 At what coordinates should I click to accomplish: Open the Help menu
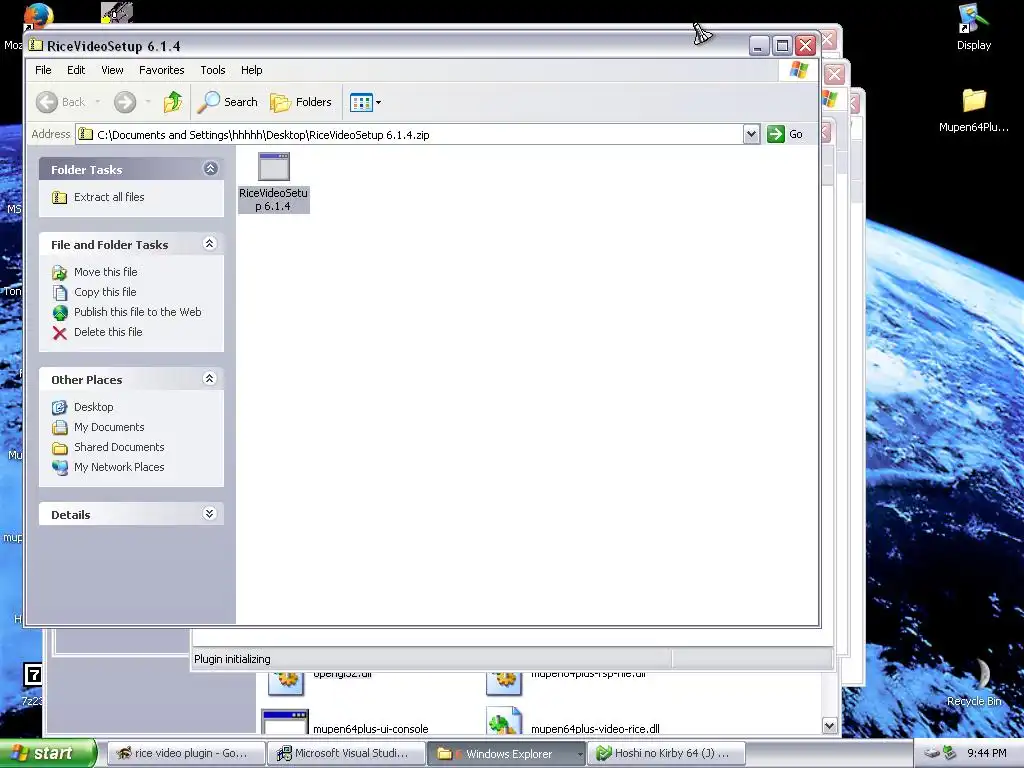coord(251,70)
